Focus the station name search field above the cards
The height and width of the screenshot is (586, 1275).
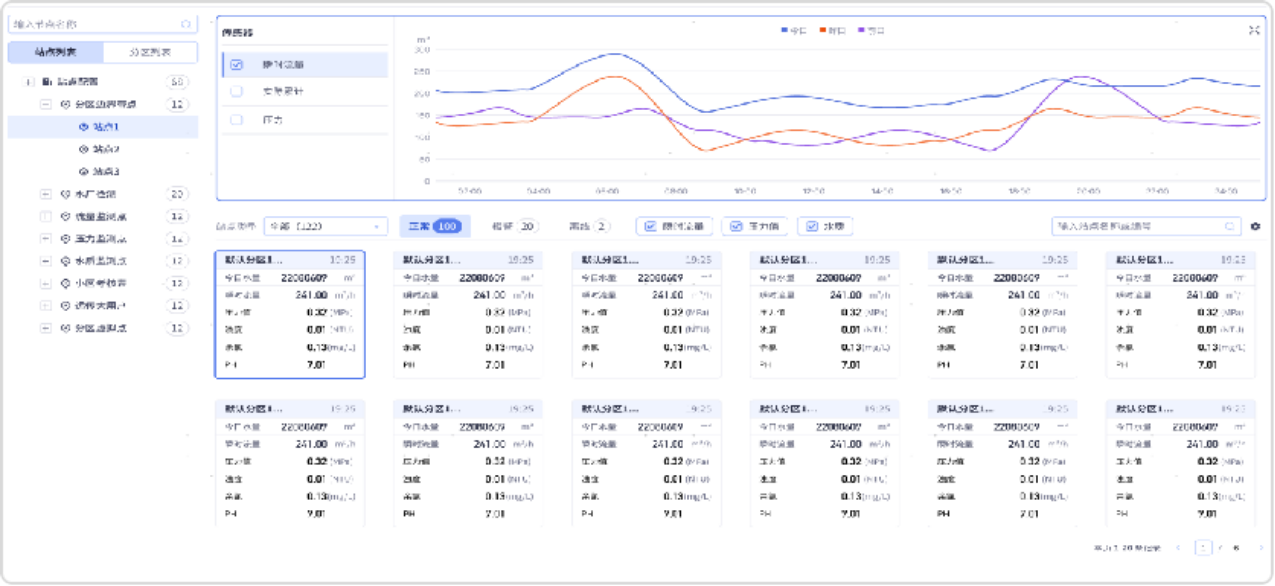click(1146, 227)
